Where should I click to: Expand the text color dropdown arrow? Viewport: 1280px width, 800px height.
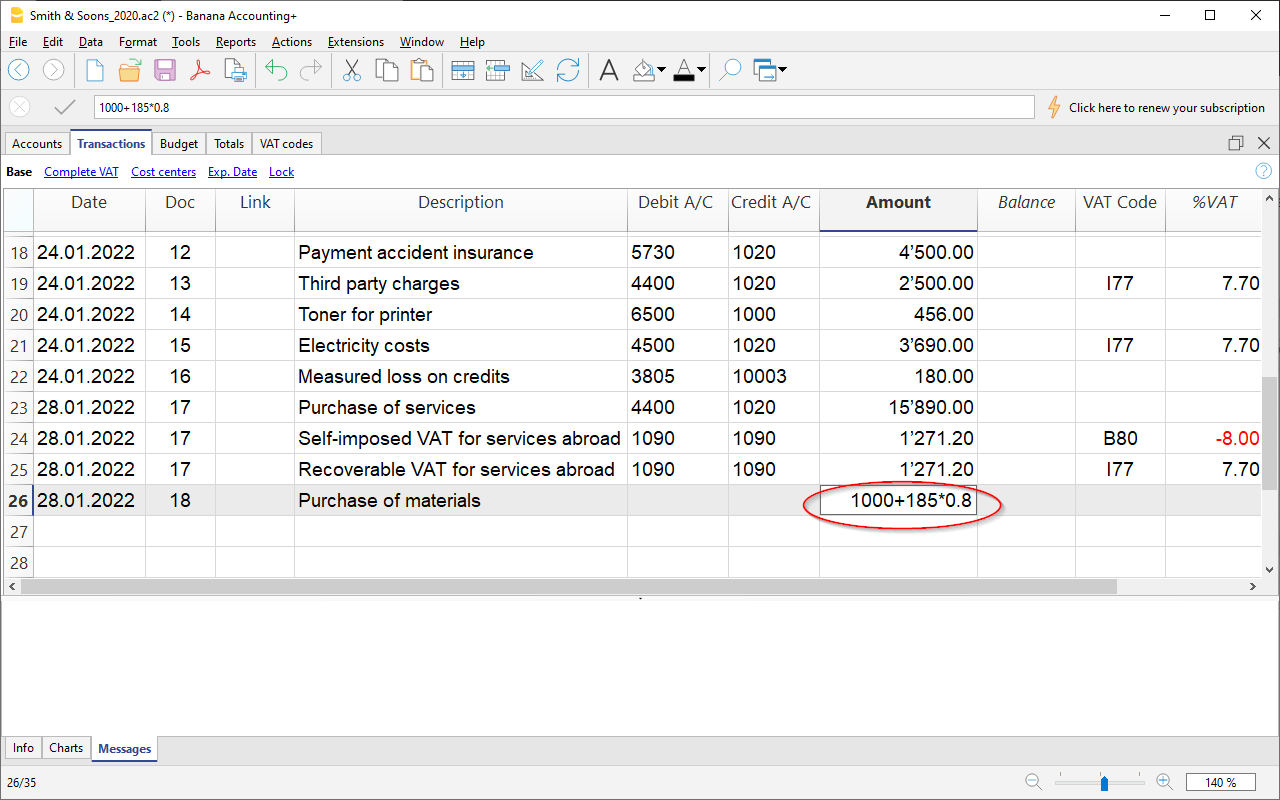(x=701, y=70)
